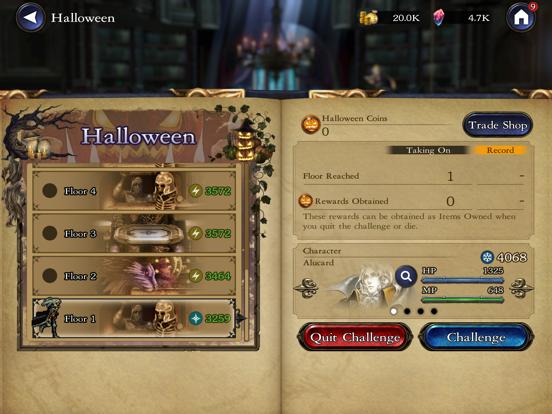Screen dimensions: 552x414
Task: Tap the gold coins currency icon
Action: (x=368, y=17)
